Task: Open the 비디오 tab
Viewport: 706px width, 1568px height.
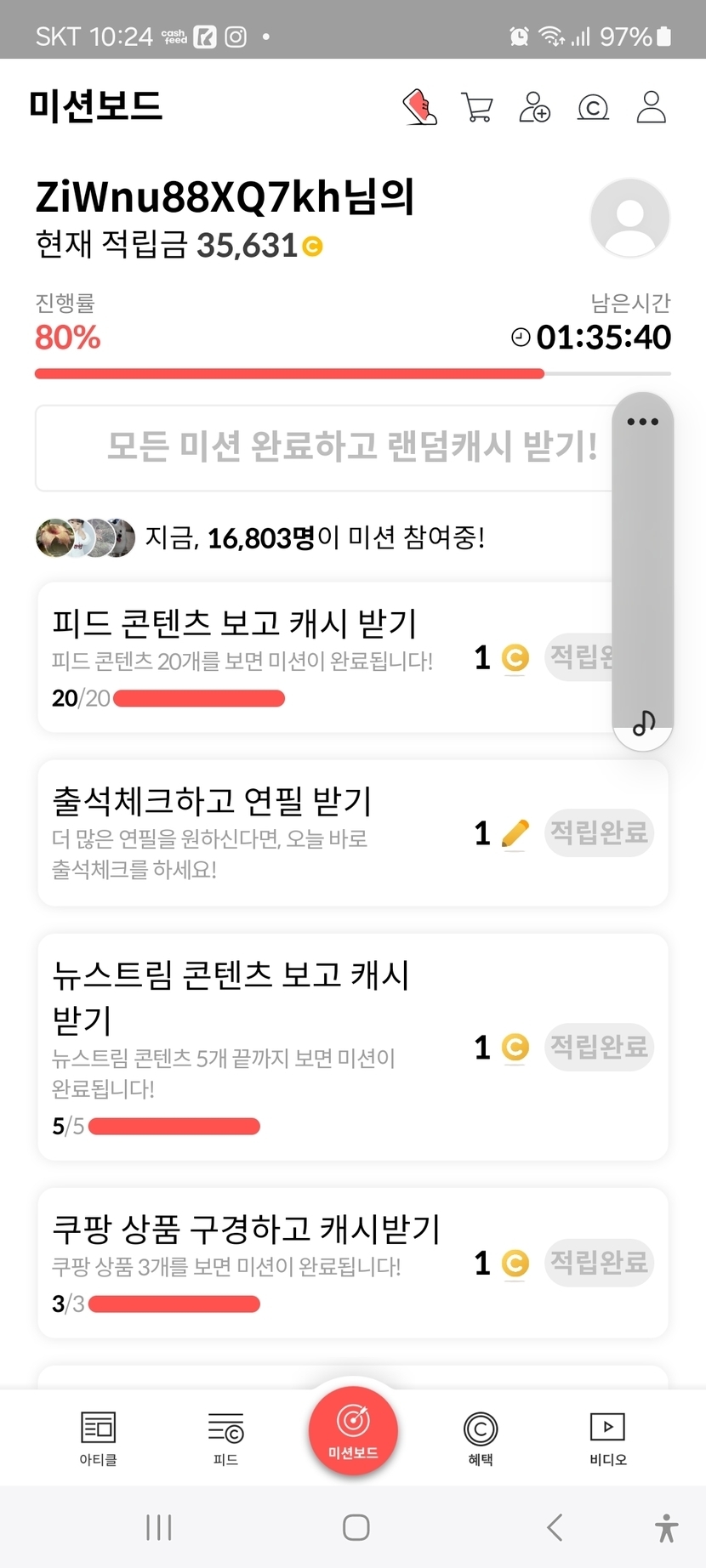Action: [x=607, y=1438]
